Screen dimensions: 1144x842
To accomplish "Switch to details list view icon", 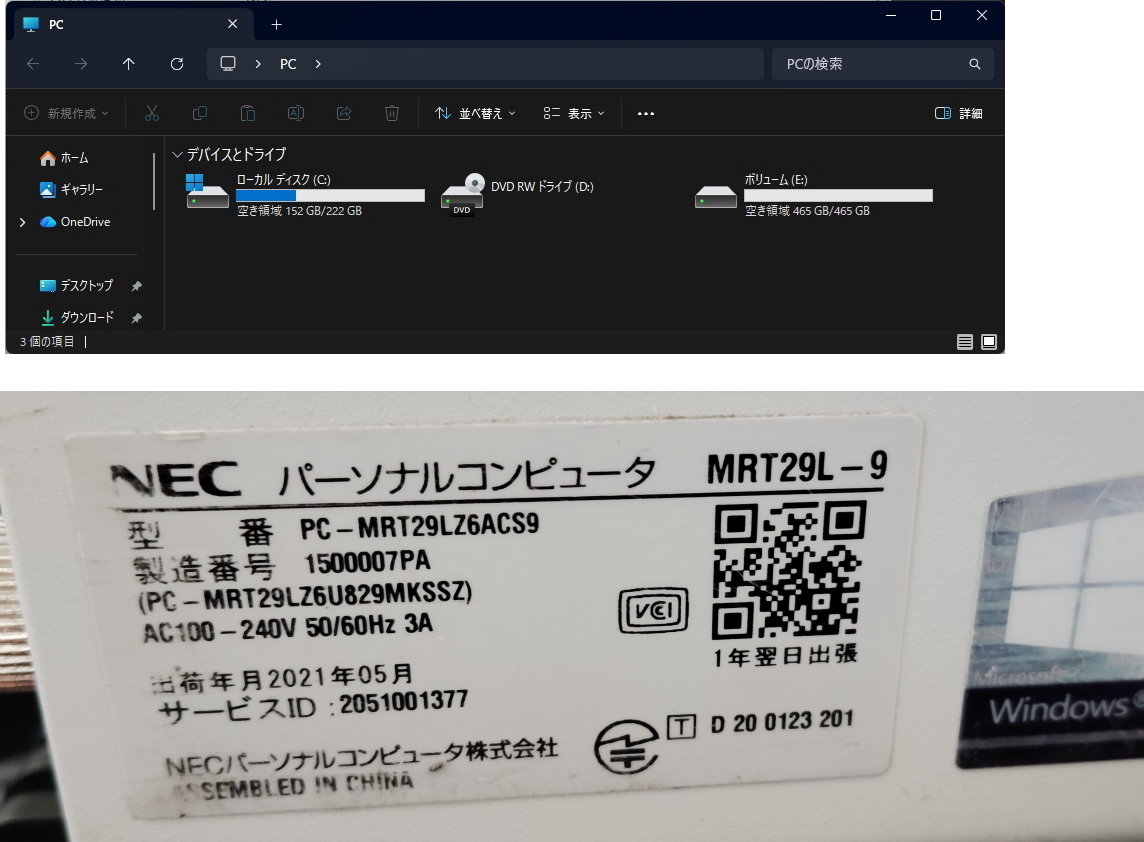I will (965, 342).
